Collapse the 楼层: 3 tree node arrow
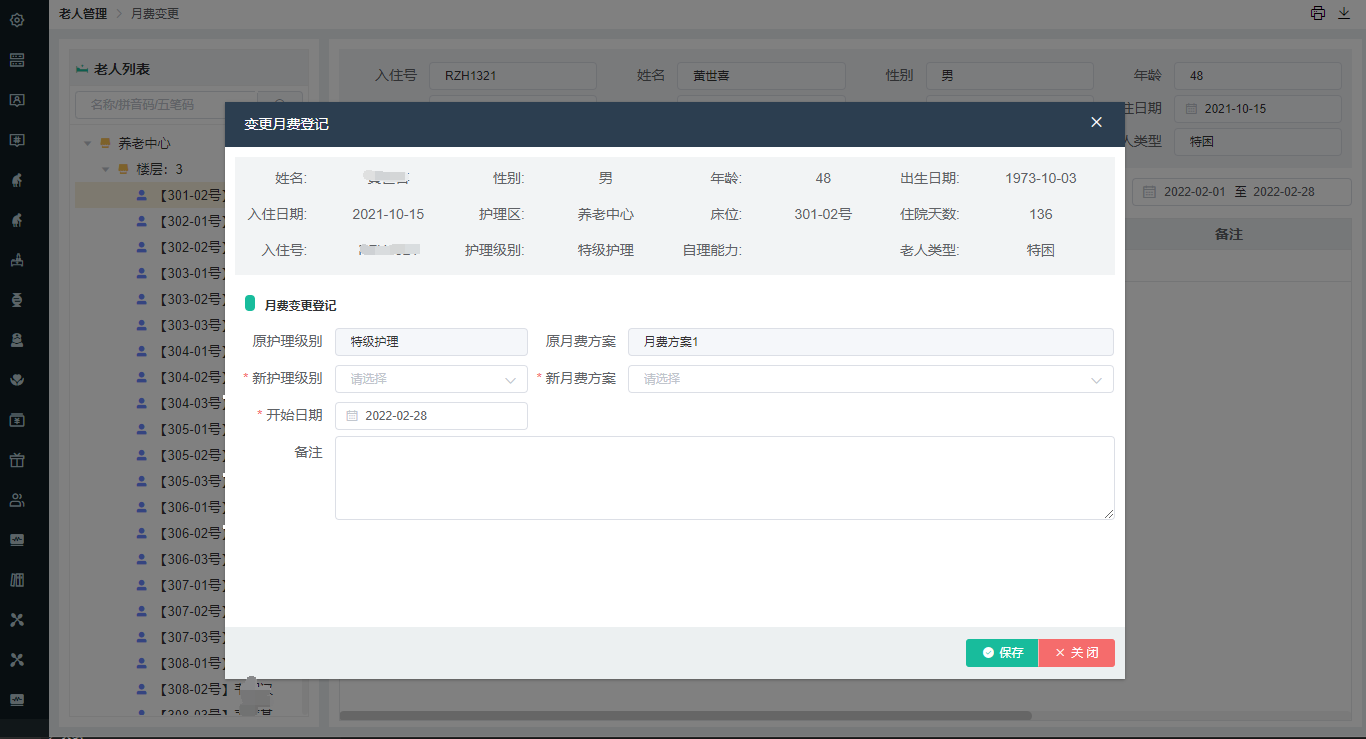The image size is (1366, 739). (106, 169)
